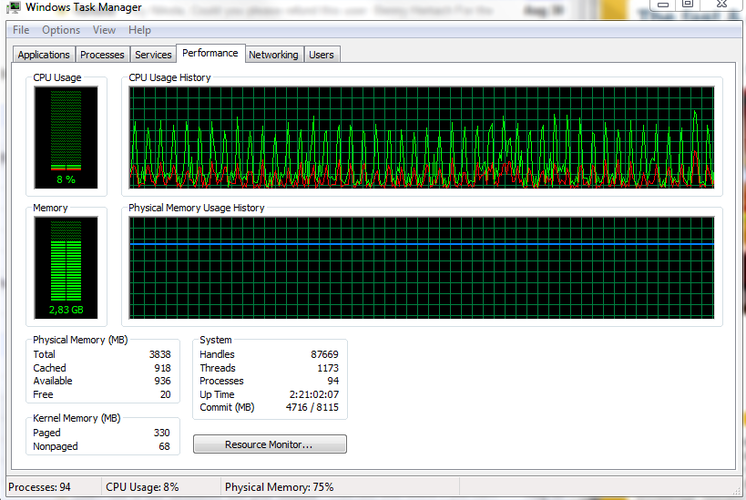Open Resource Monitor

point(270,444)
